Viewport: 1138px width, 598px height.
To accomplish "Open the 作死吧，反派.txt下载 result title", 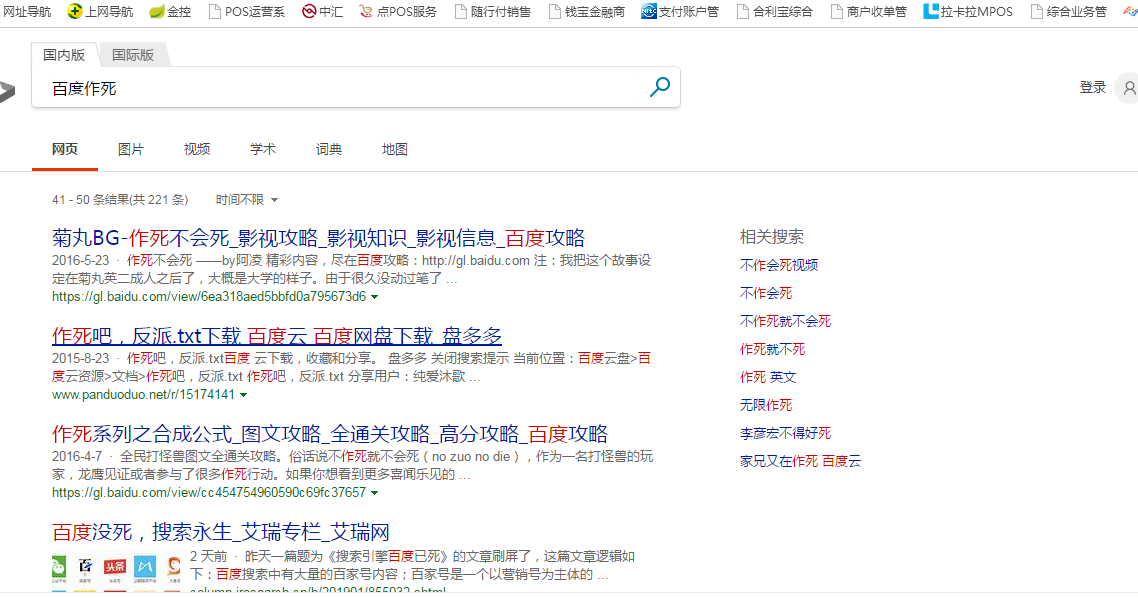I will pyautogui.click(x=277, y=336).
